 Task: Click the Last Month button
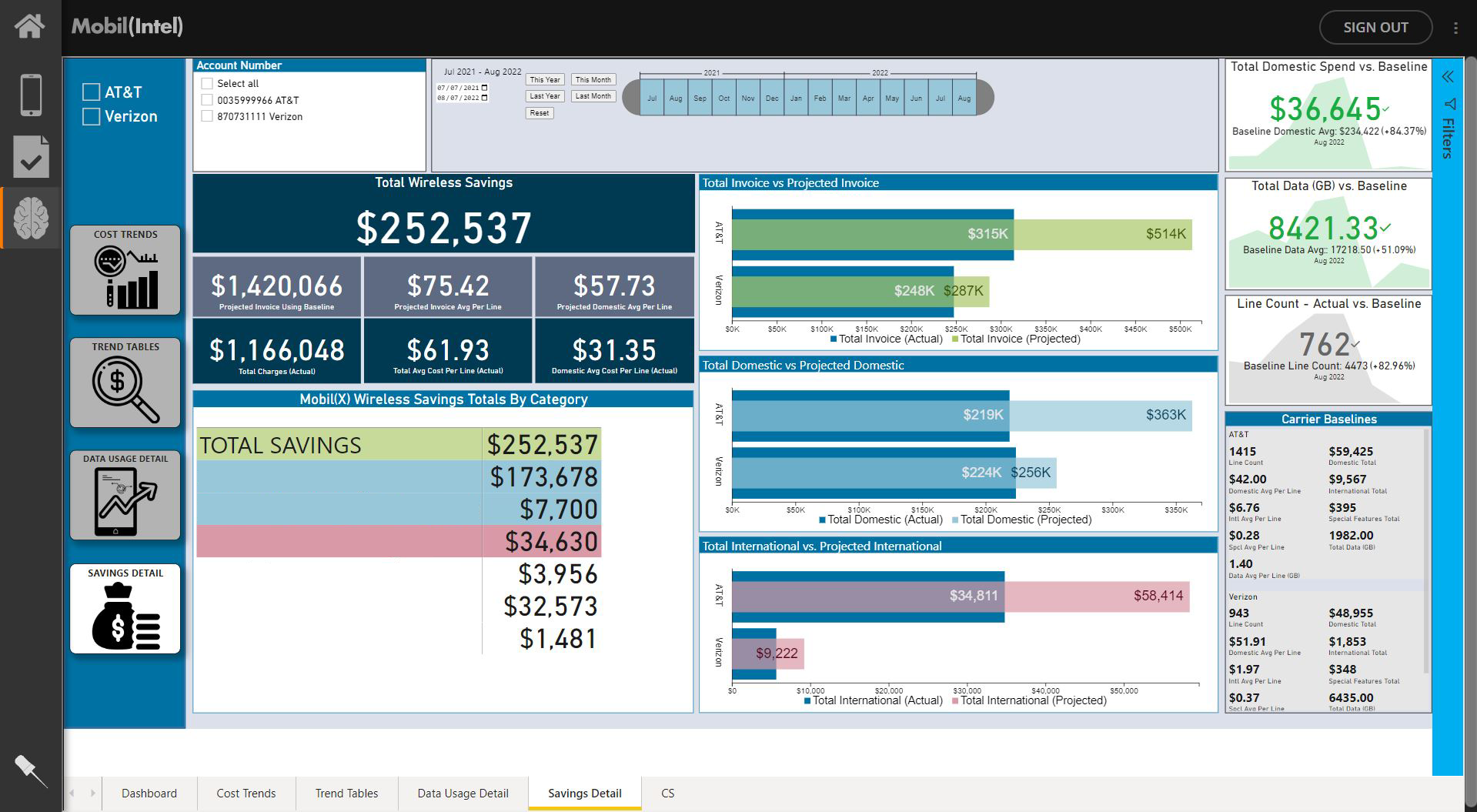tap(593, 96)
